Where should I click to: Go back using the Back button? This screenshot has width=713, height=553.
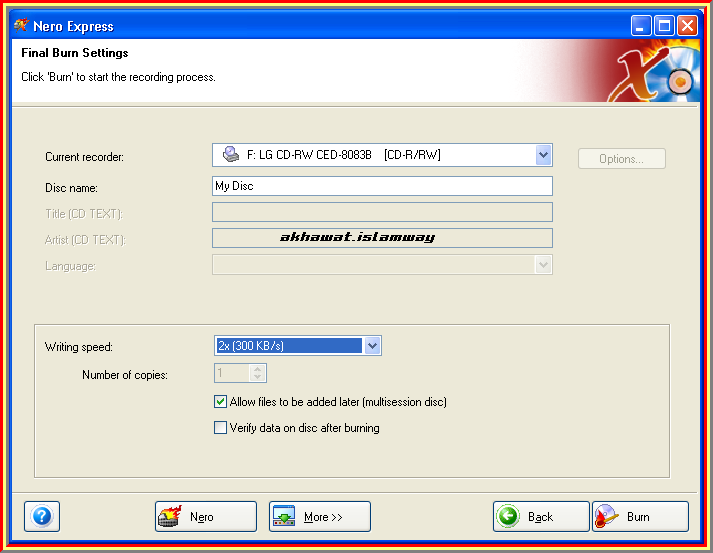click(541, 516)
